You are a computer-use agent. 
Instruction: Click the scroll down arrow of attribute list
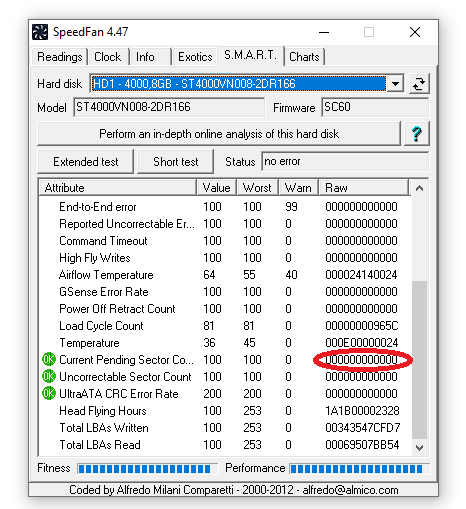pyautogui.click(x=419, y=447)
